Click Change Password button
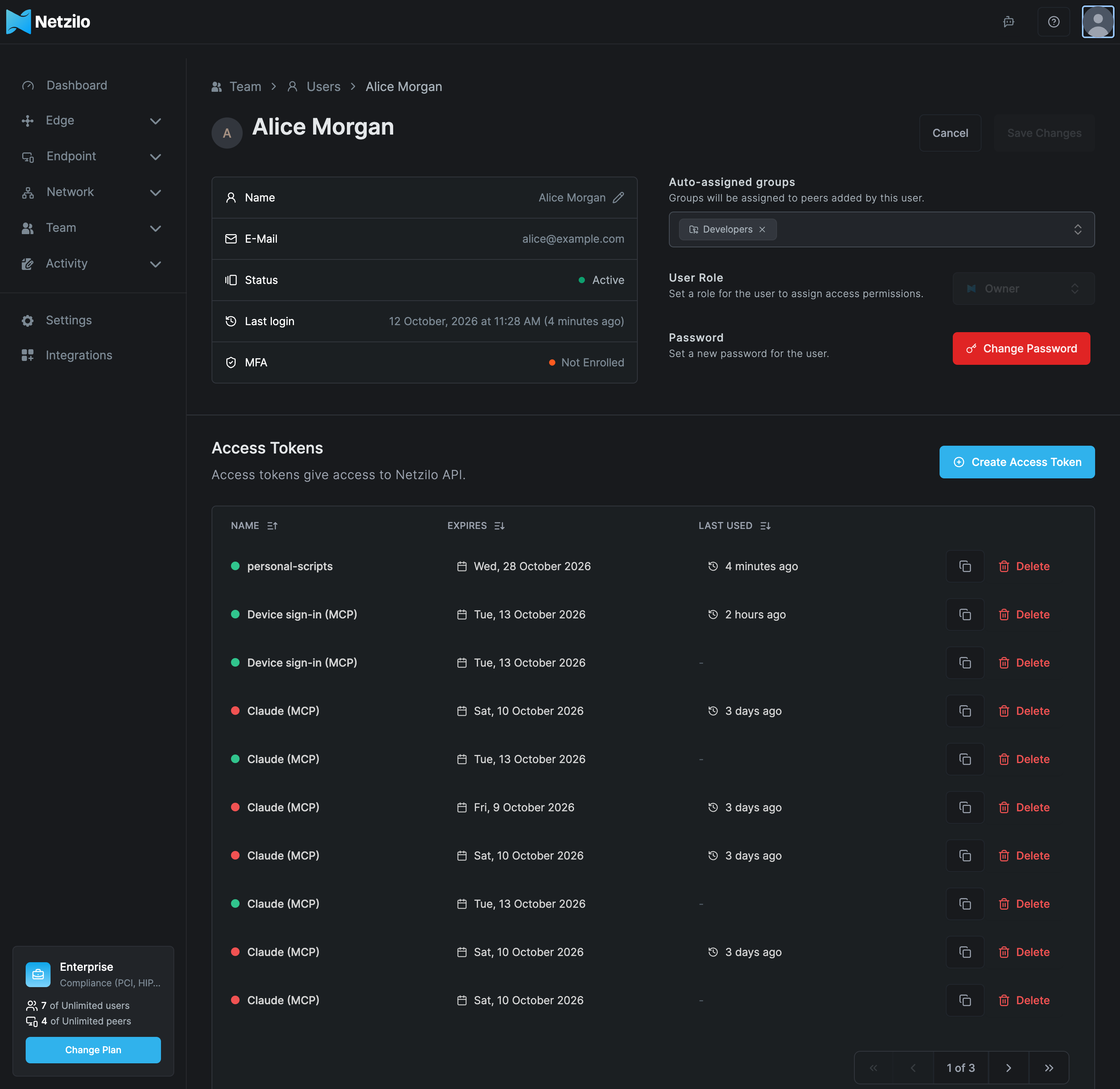Image resolution: width=1120 pixels, height=1089 pixels. pos(1021,348)
